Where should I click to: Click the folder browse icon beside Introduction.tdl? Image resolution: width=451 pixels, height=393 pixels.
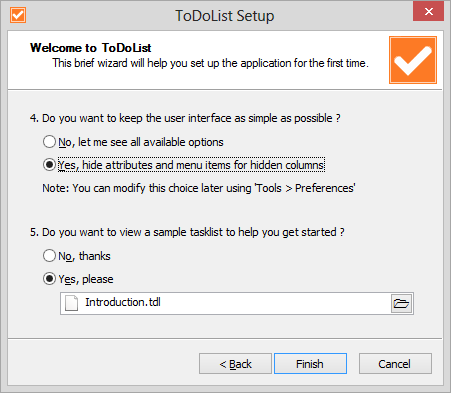point(401,303)
